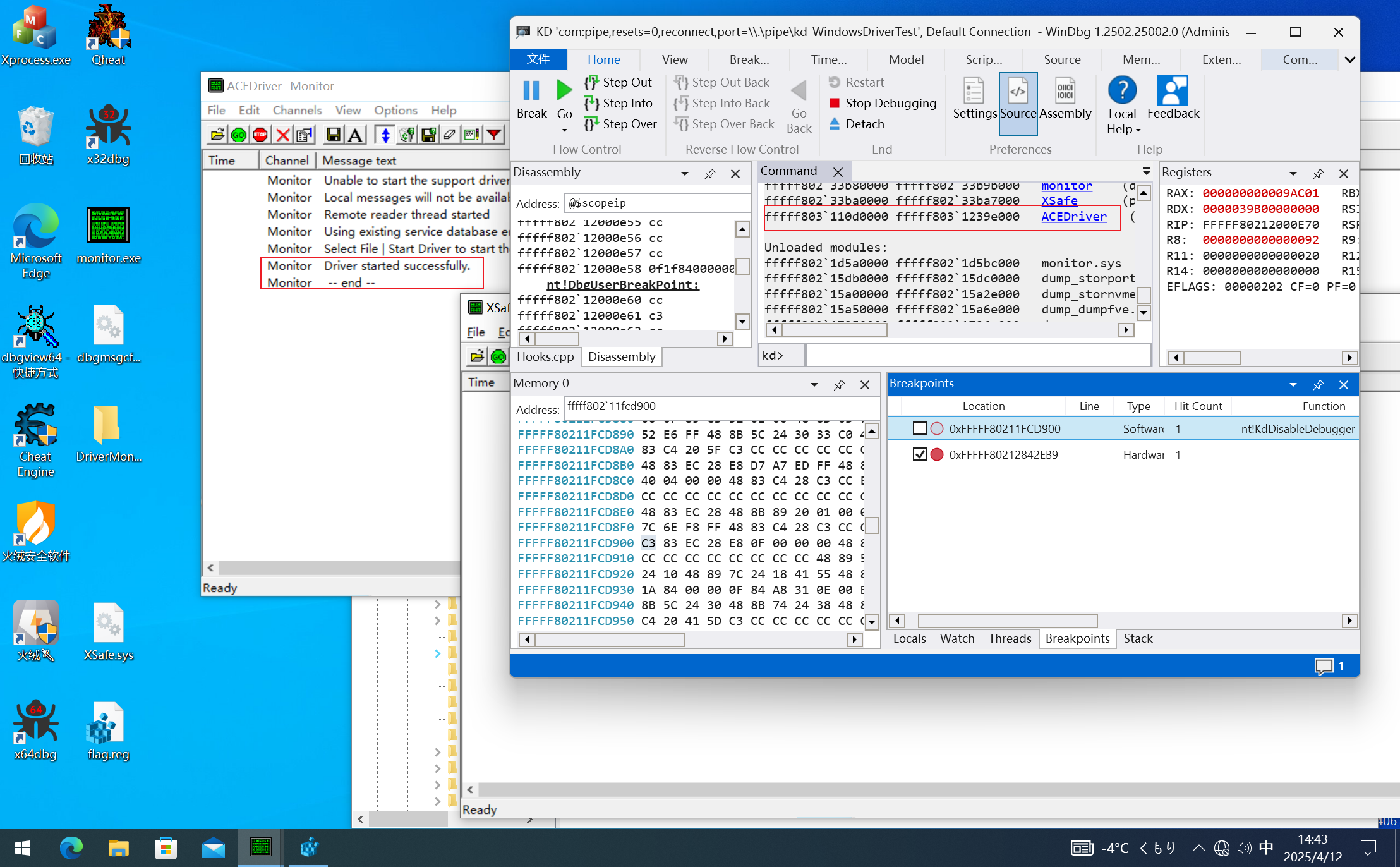1400x867 pixels.
Task: Pin the Memory 0 panel
Action: pos(839,385)
